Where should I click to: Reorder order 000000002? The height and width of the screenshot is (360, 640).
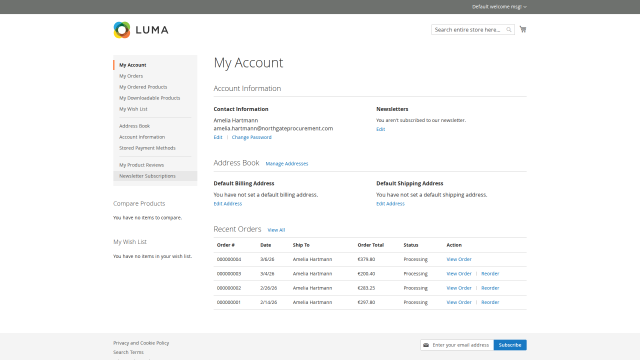490,288
